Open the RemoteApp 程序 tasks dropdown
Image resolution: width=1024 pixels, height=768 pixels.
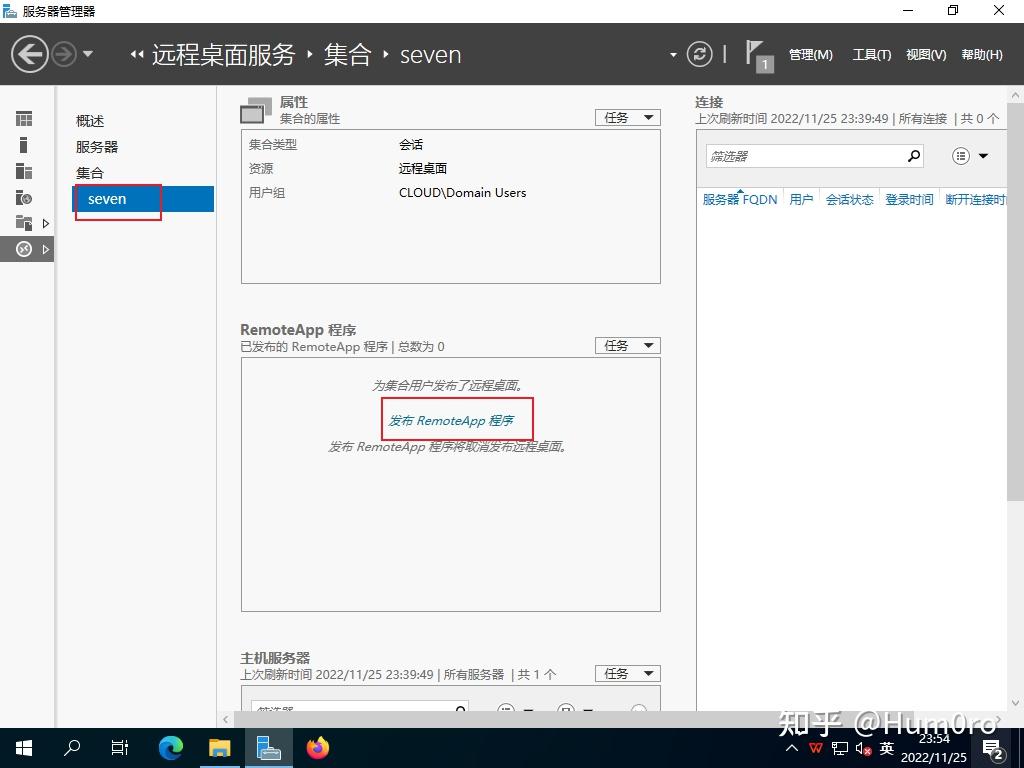pyautogui.click(x=627, y=345)
